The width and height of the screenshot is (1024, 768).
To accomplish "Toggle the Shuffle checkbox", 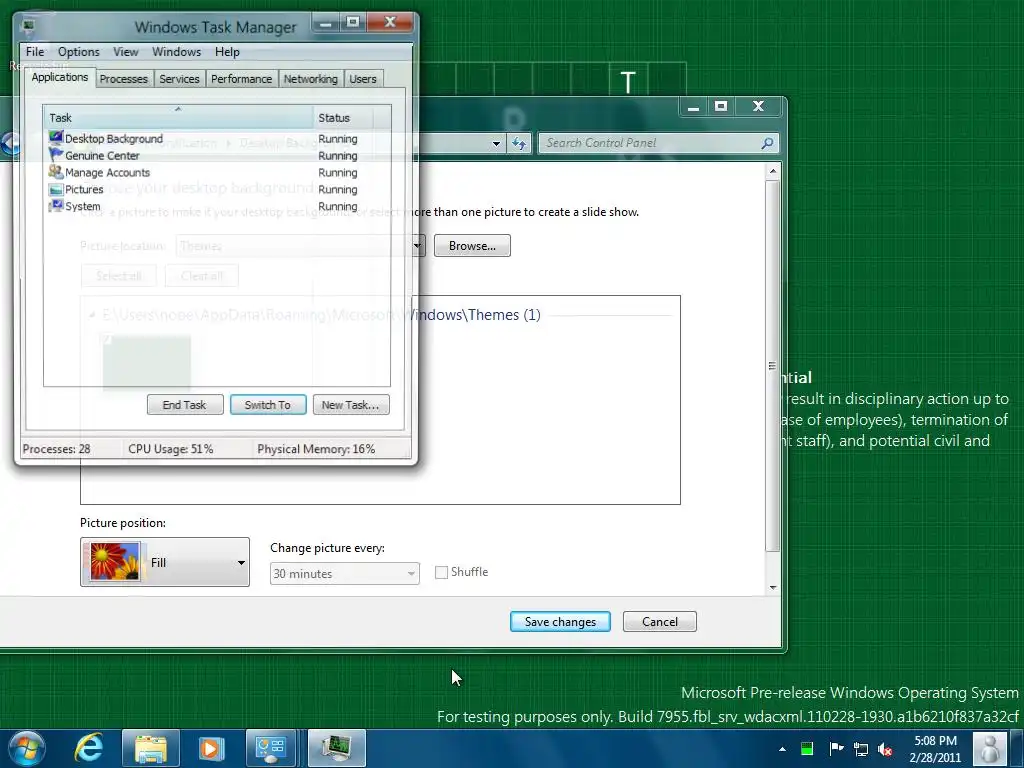I will tap(441, 572).
